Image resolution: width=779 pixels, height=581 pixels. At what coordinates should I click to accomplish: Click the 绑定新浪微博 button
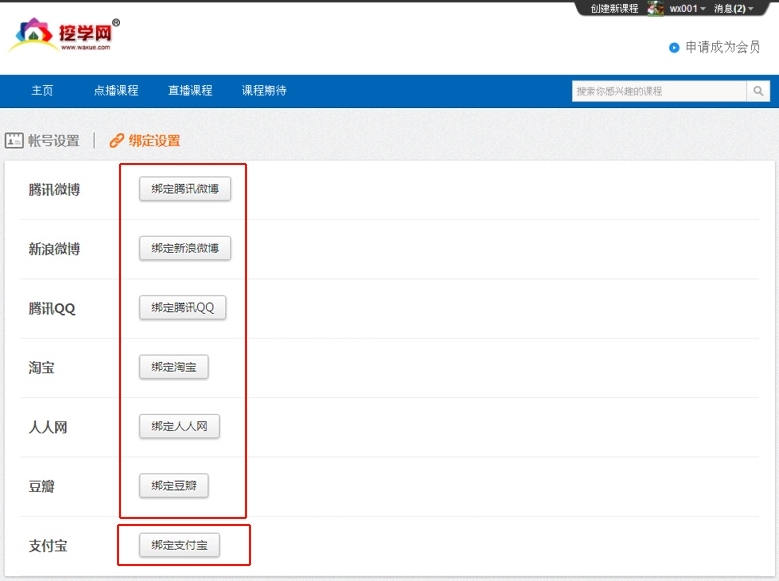click(185, 248)
